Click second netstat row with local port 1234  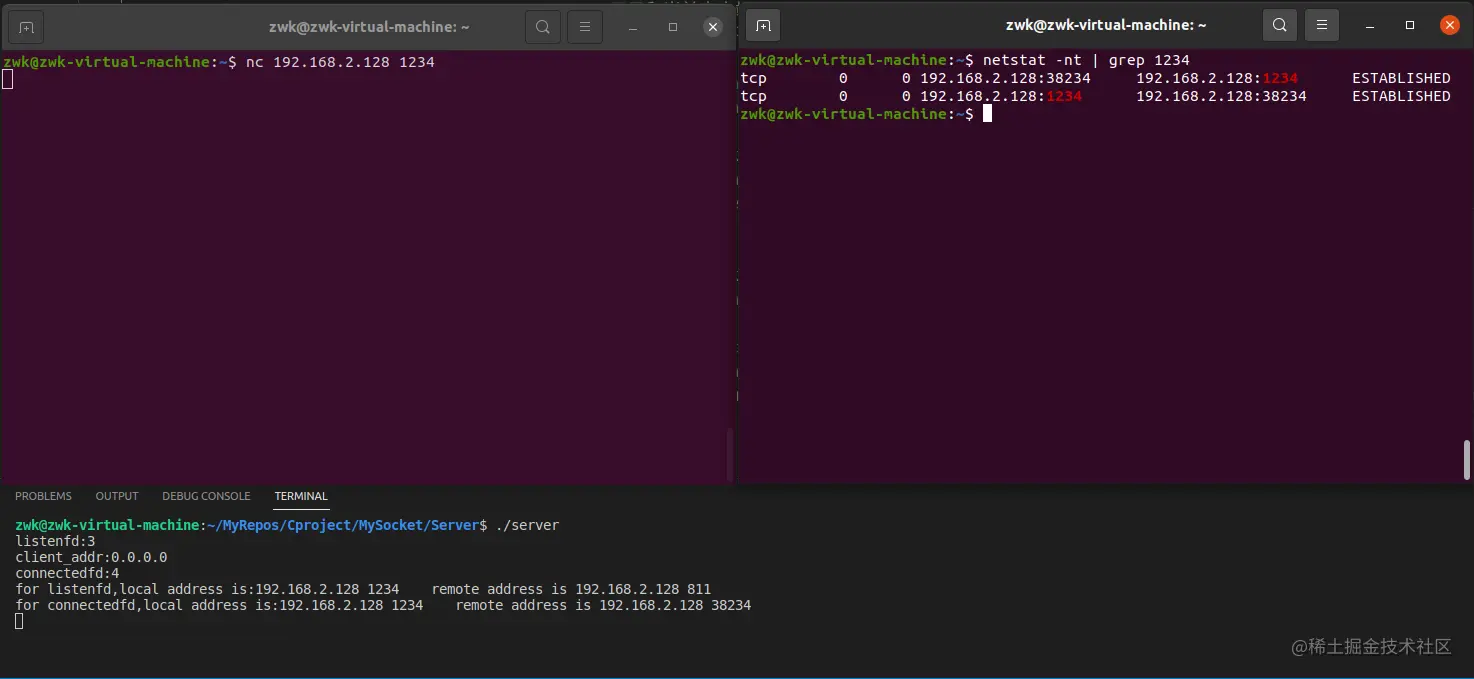click(1095, 96)
